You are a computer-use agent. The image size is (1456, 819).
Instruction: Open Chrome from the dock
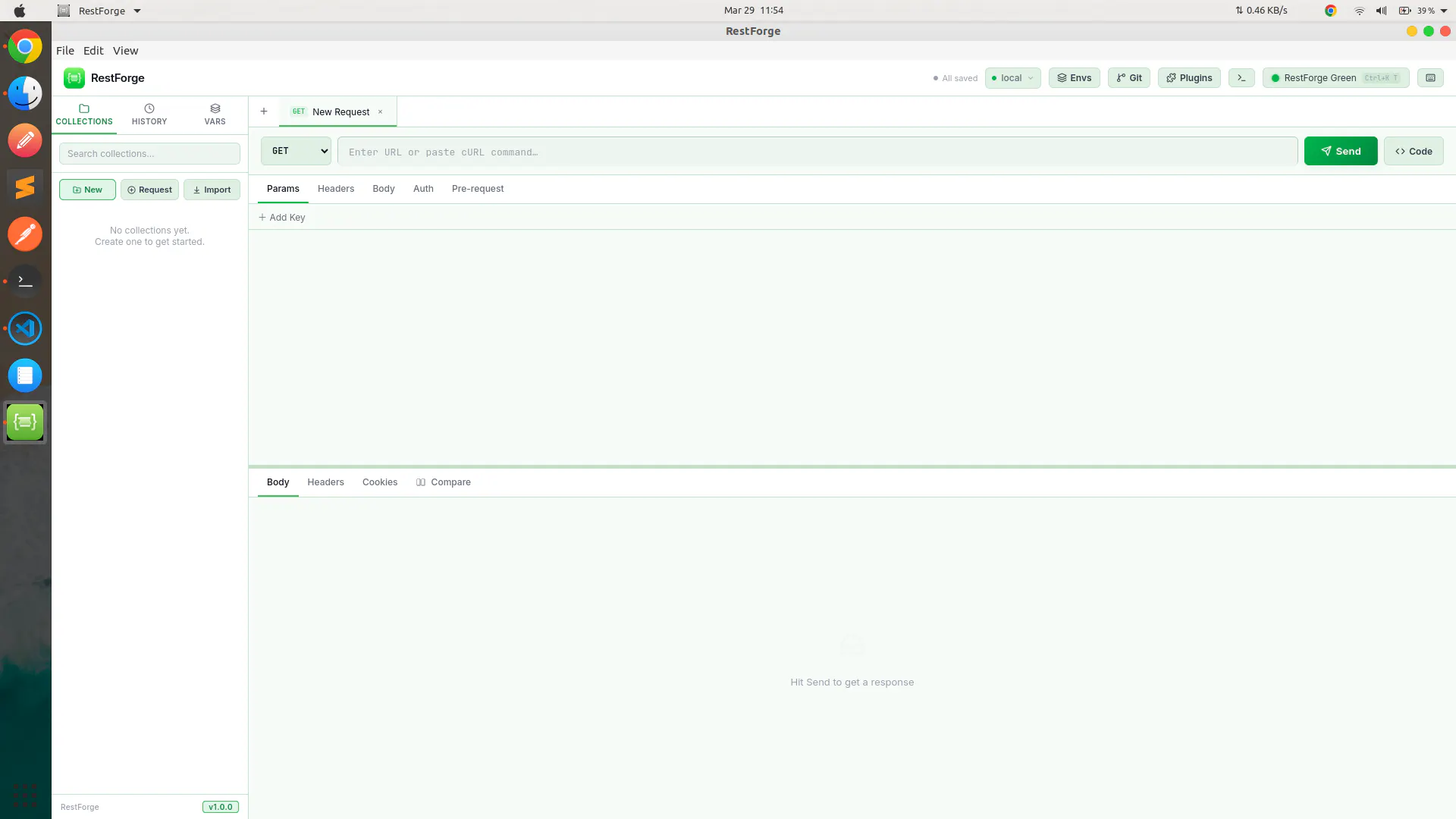25,47
